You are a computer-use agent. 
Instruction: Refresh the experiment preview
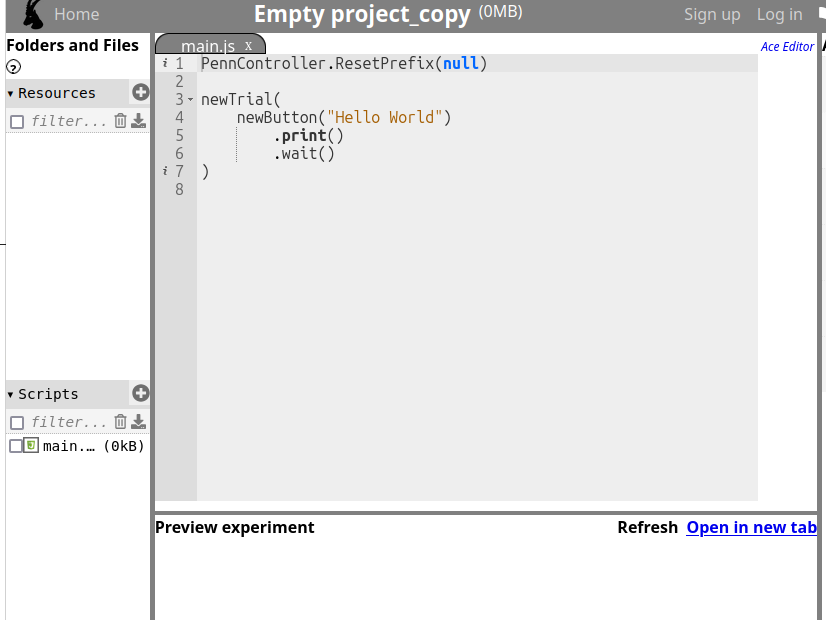(x=647, y=527)
